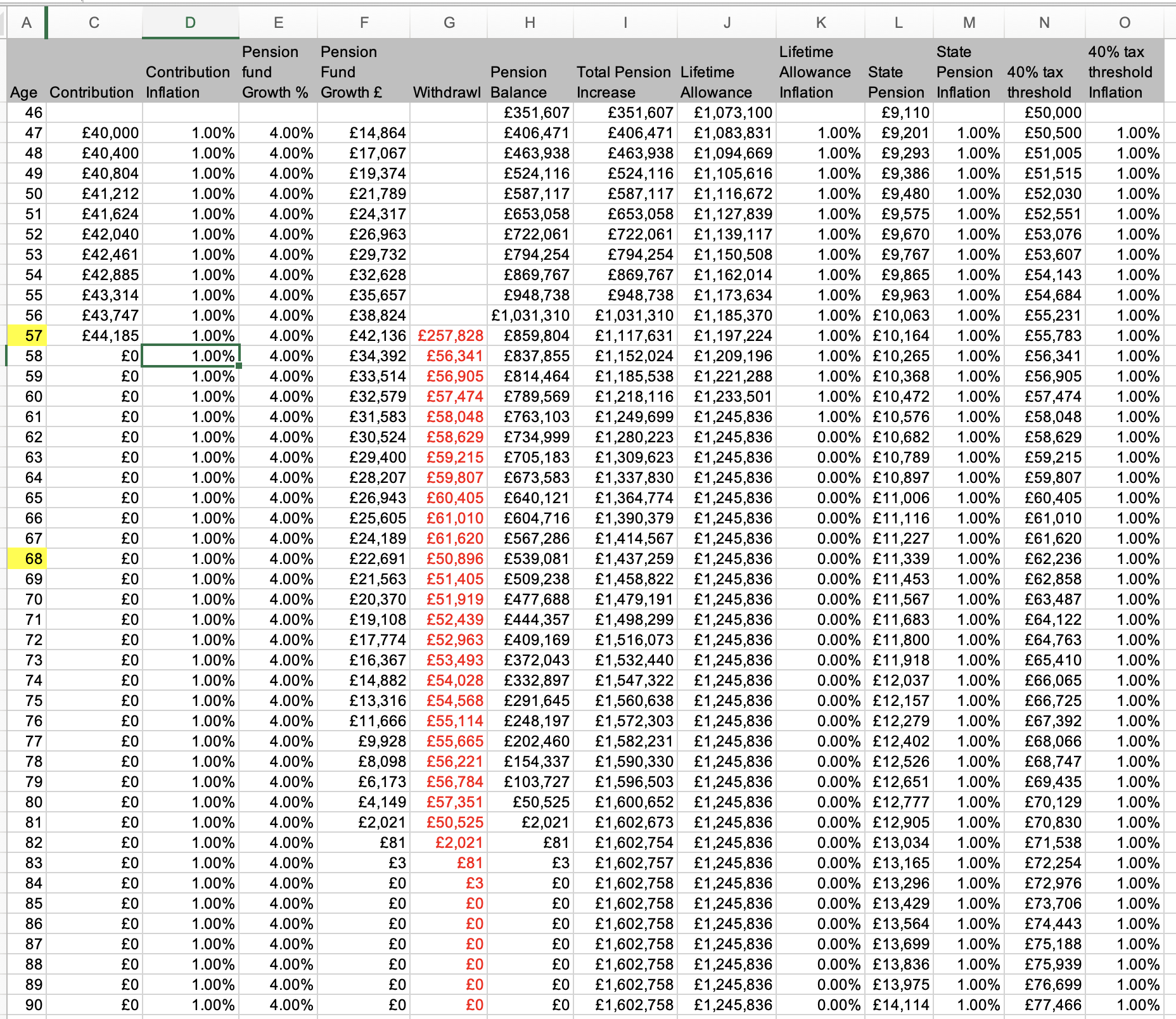Select State Pension value £14,114

pos(899,1005)
